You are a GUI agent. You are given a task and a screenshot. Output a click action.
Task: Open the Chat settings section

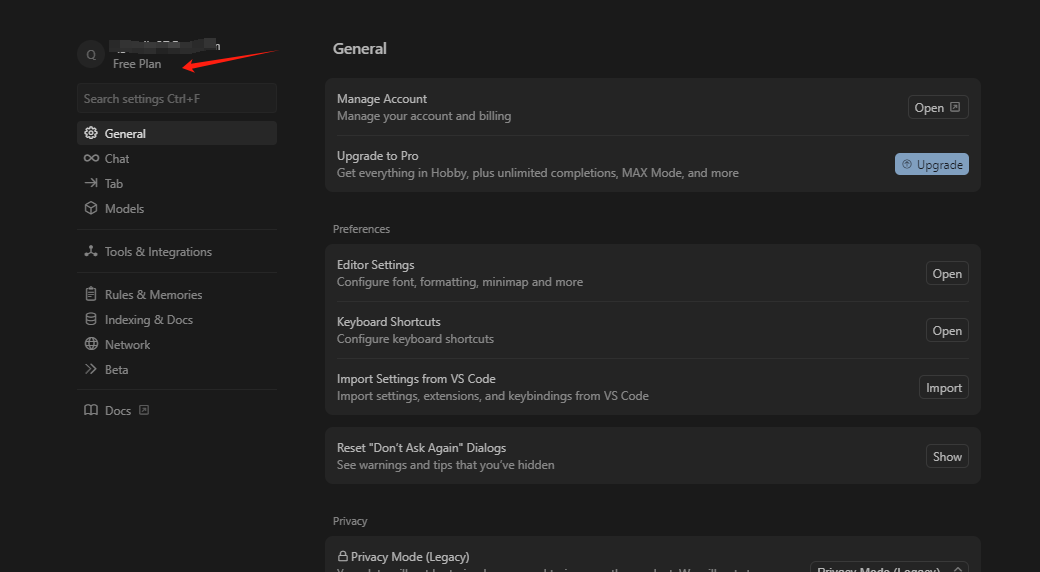[117, 159]
